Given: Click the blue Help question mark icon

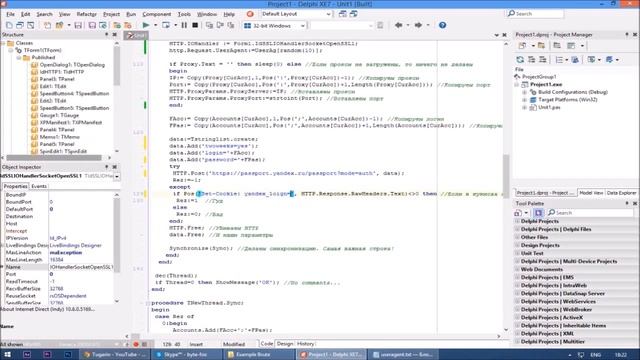Looking at the screenshot, I should click(442, 25).
